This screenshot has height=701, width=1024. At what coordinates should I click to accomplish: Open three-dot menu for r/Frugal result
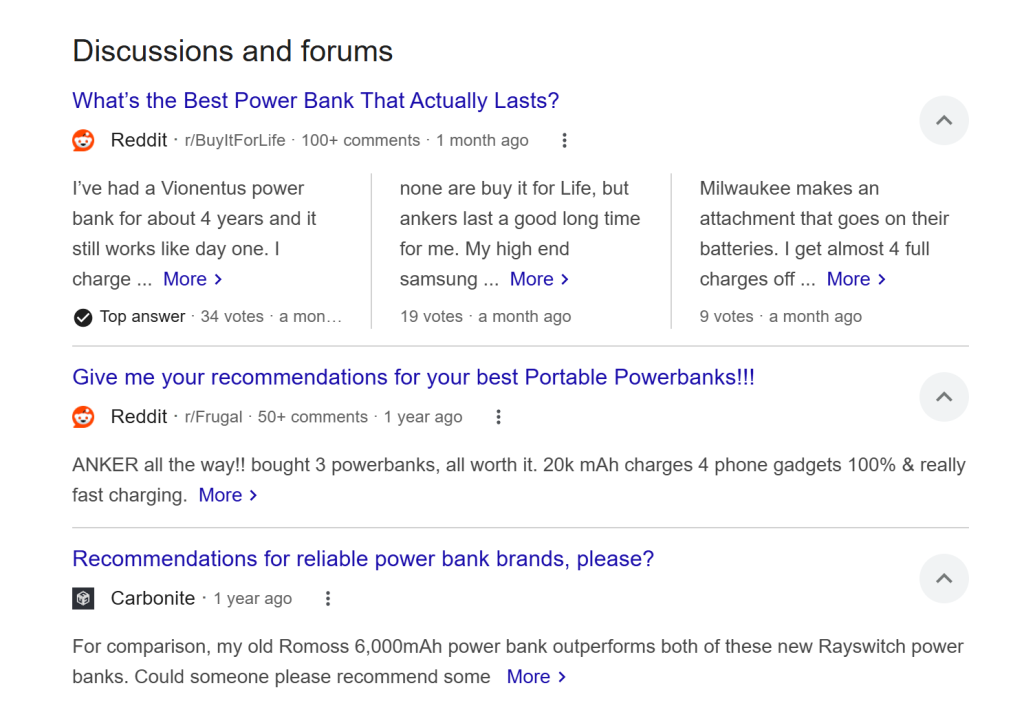point(498,417)
